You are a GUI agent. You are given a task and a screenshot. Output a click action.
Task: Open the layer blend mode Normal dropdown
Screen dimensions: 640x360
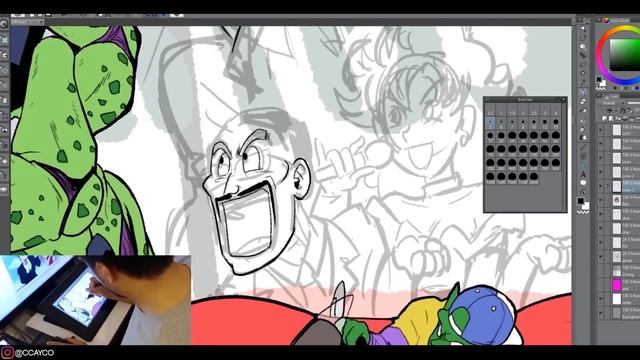pyautogui.click(x=612, y=103)
